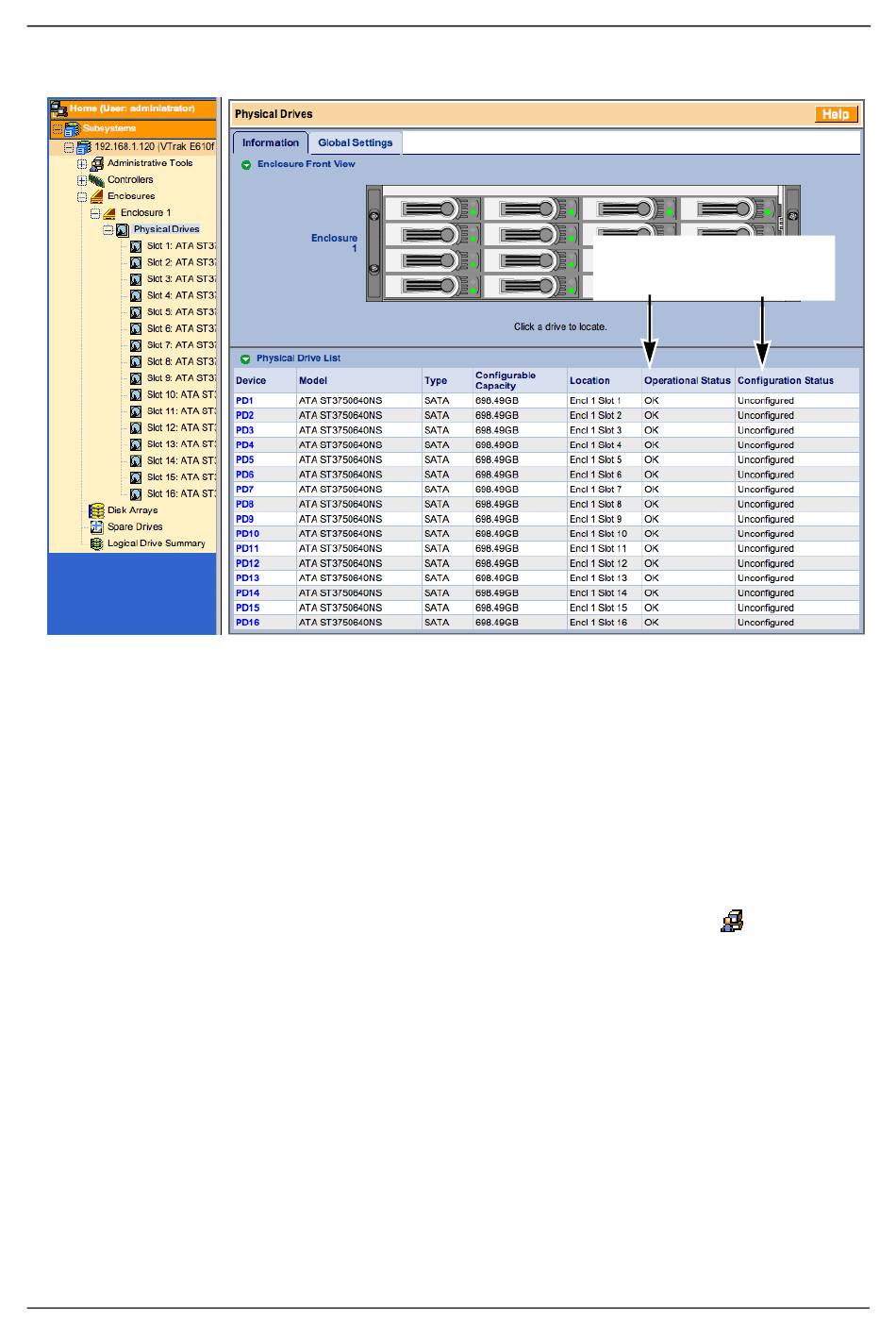Image resolution: width=896 pixels, height=1334 pixels.
Task: Click the Administrative Tools icon
Action: click(96, 163)
